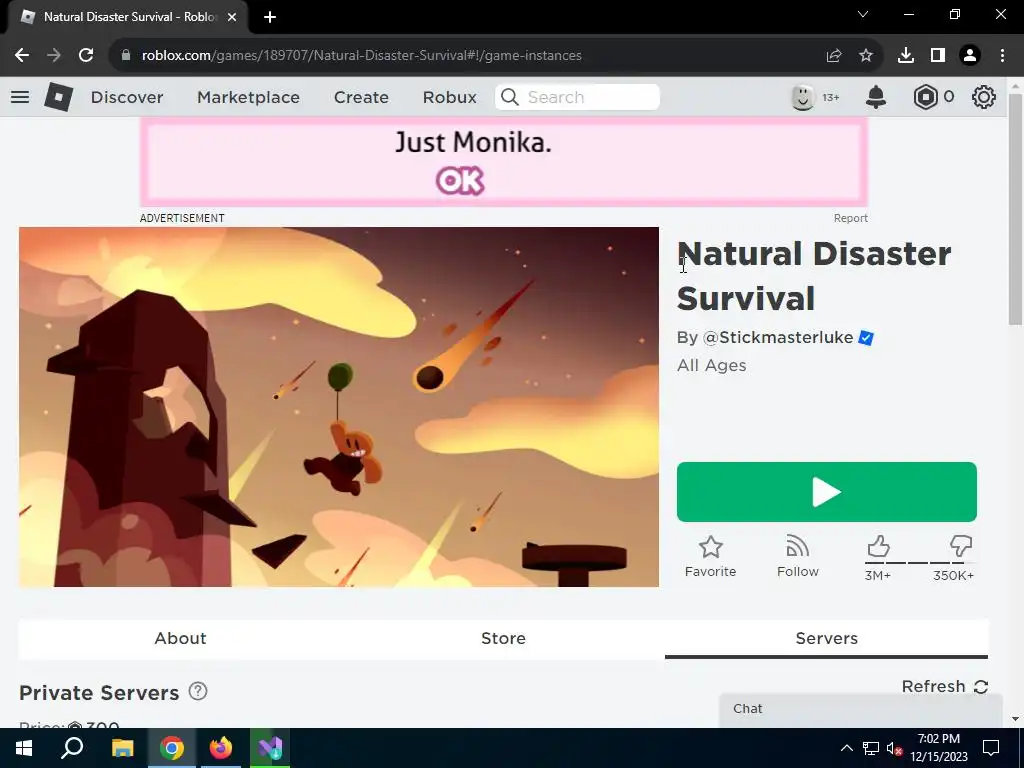The height and width of the screenshot is (768, 1024).
Task: Open Chrome profile avatar
Action: (x=970, y=56)
